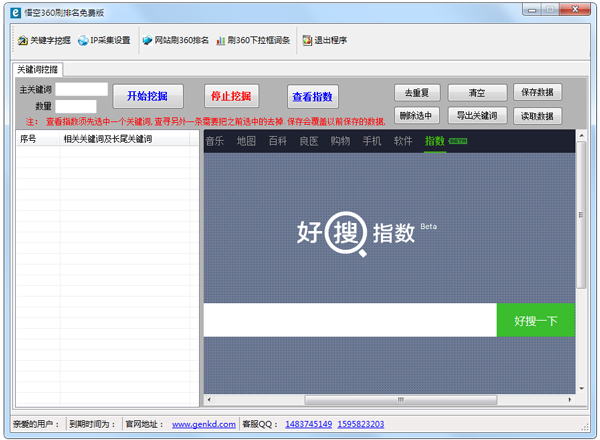Click the 清空 button
The width and height of the screenshot is (600, 440).
(x=477, y=93)
